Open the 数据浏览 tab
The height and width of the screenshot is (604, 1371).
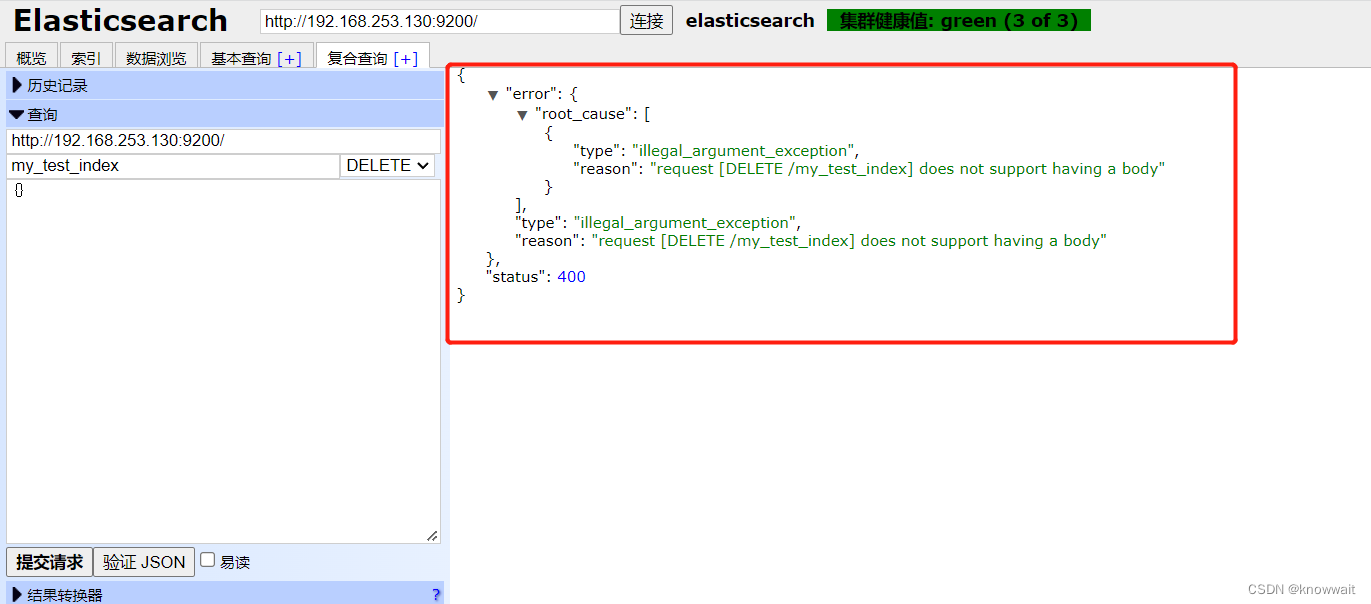point(156,58)
